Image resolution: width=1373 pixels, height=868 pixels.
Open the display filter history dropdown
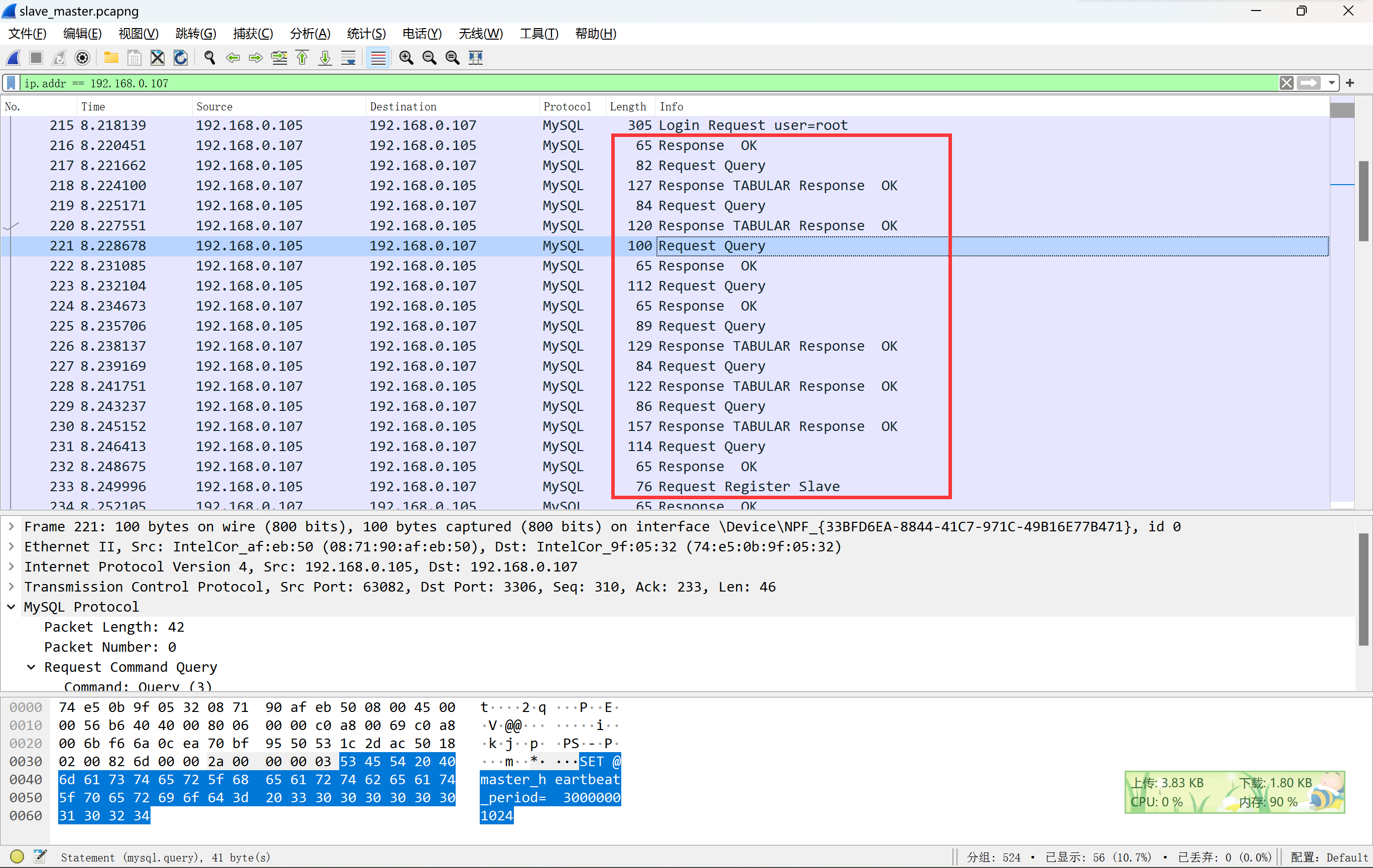[1331, 83]
